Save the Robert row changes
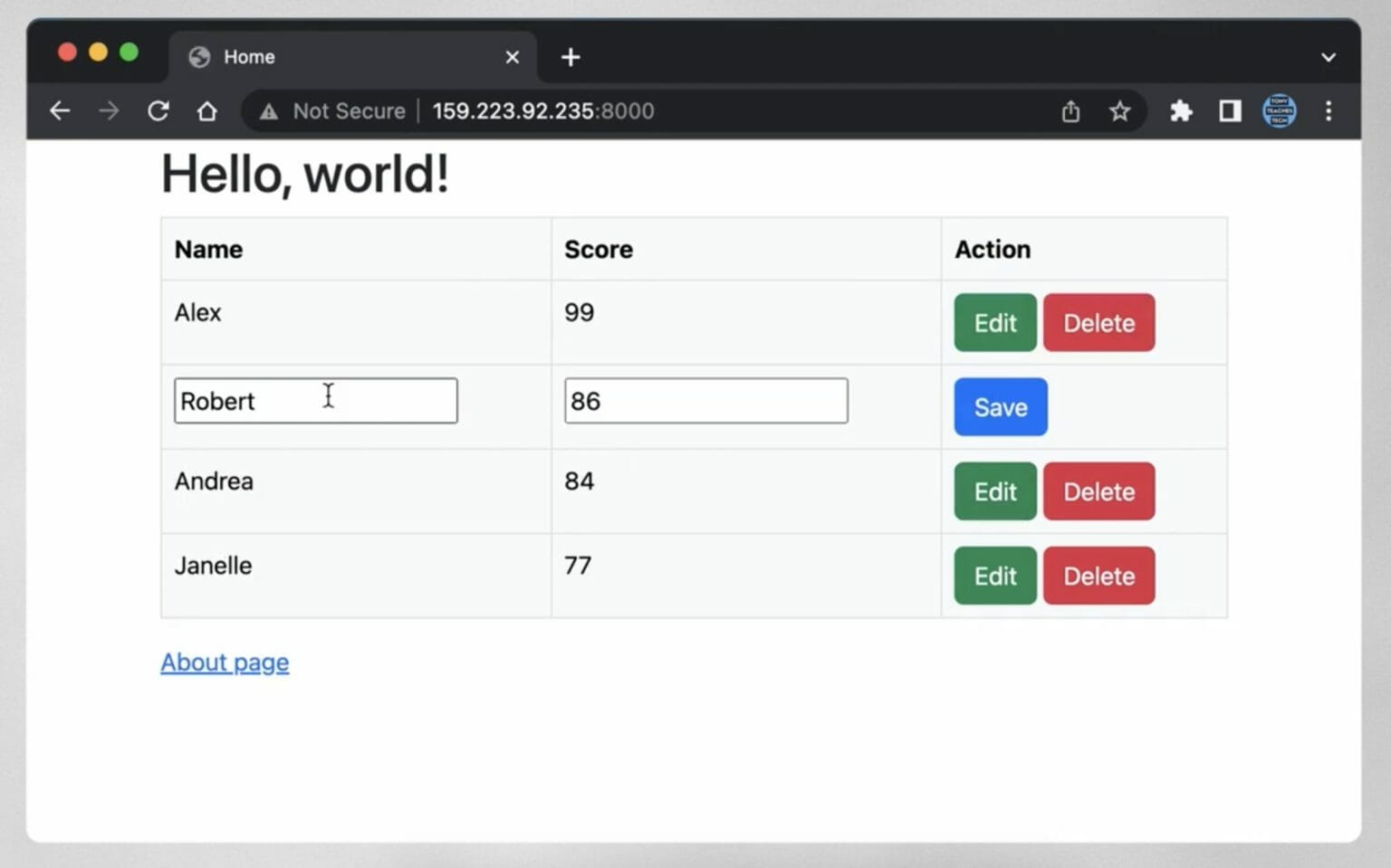The width and height of the screenshot is (1391, 868). pyautogui.click(x=1001, y=407)
